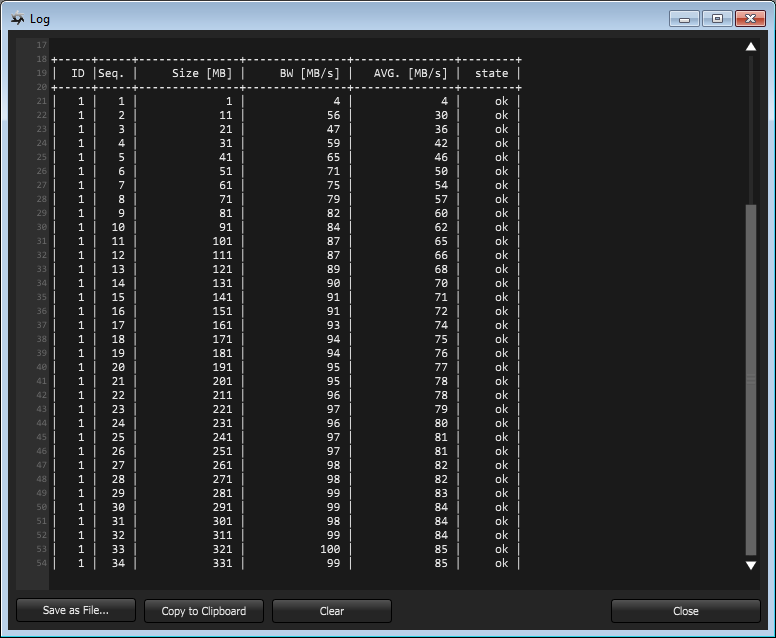Close the window with the red X
This screenshot has width=776, height=638.
coord(750,19)
